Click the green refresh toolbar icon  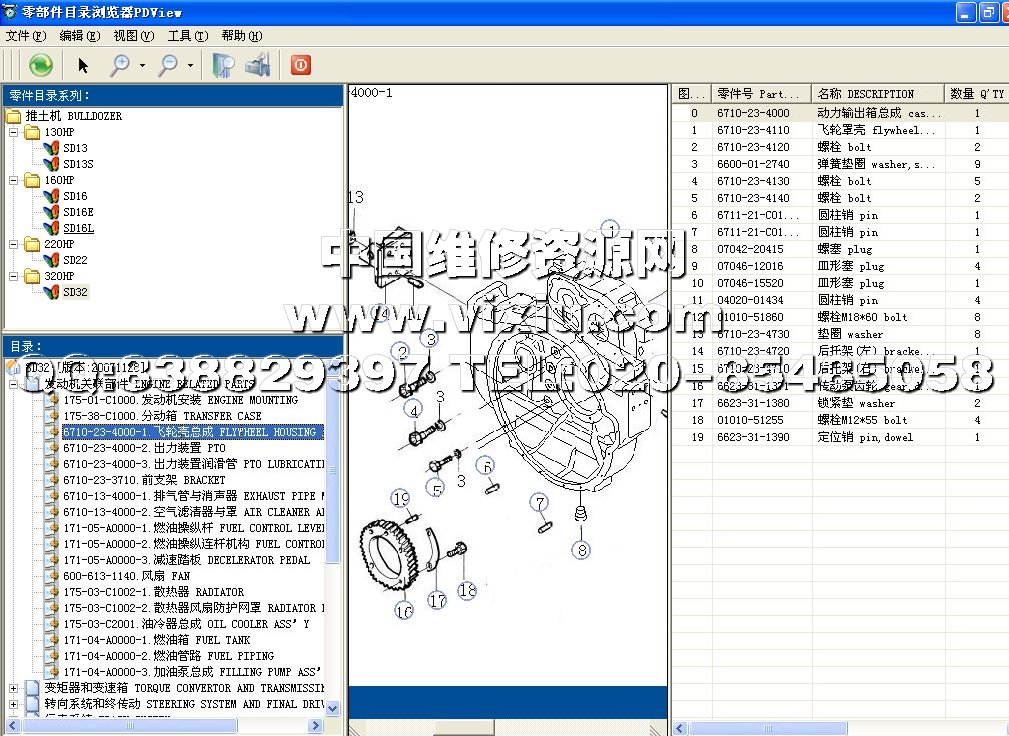click(40, 65)
